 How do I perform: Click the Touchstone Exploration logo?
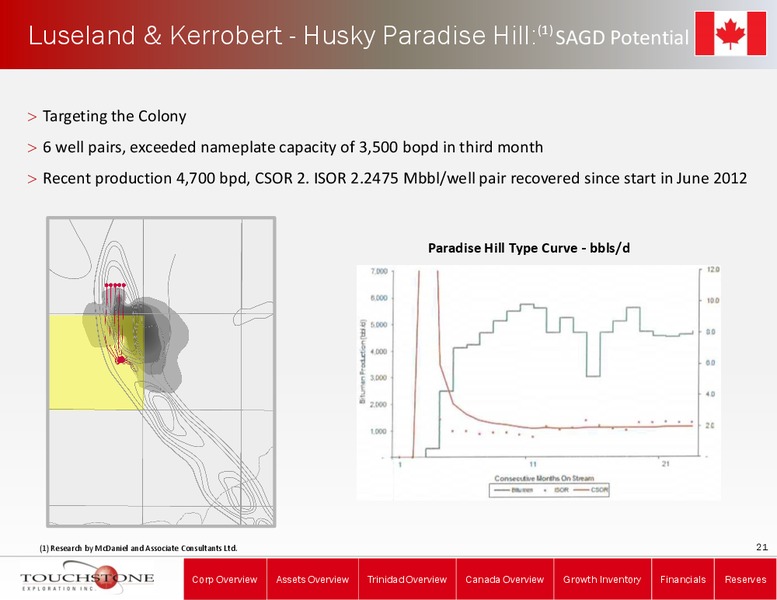coord(87,577)
